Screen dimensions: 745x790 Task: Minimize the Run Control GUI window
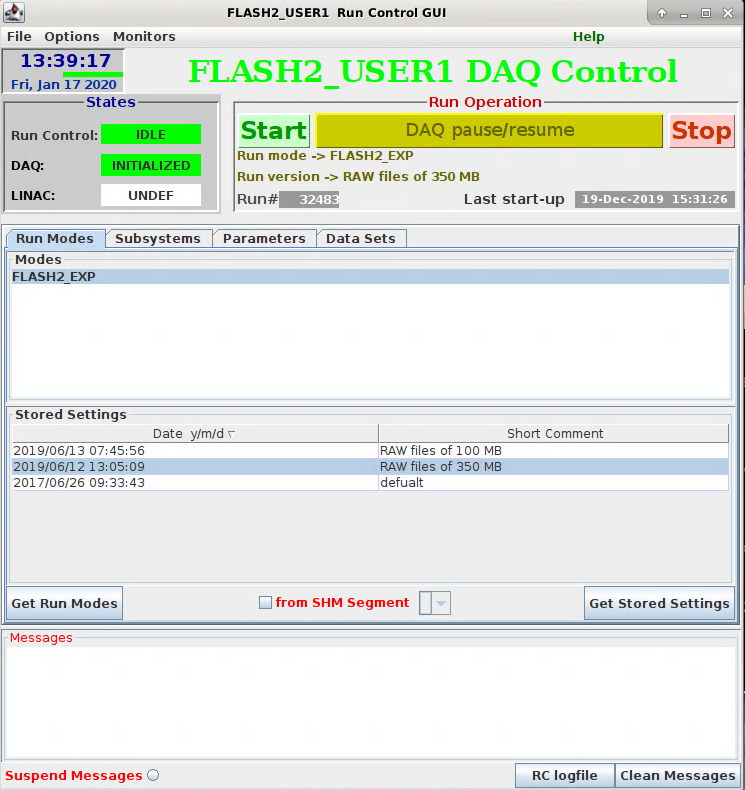coord(684,14)
